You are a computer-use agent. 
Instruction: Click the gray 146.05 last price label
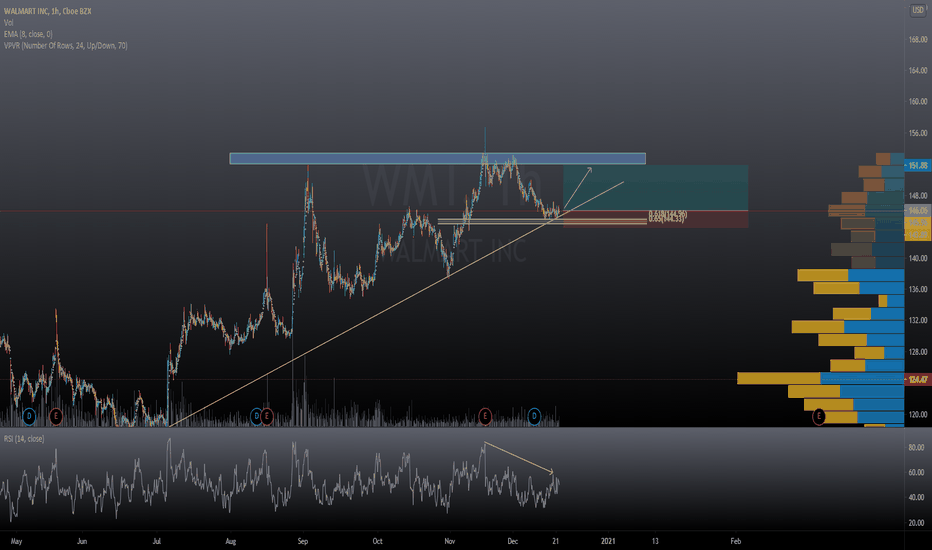coord(918,210)
